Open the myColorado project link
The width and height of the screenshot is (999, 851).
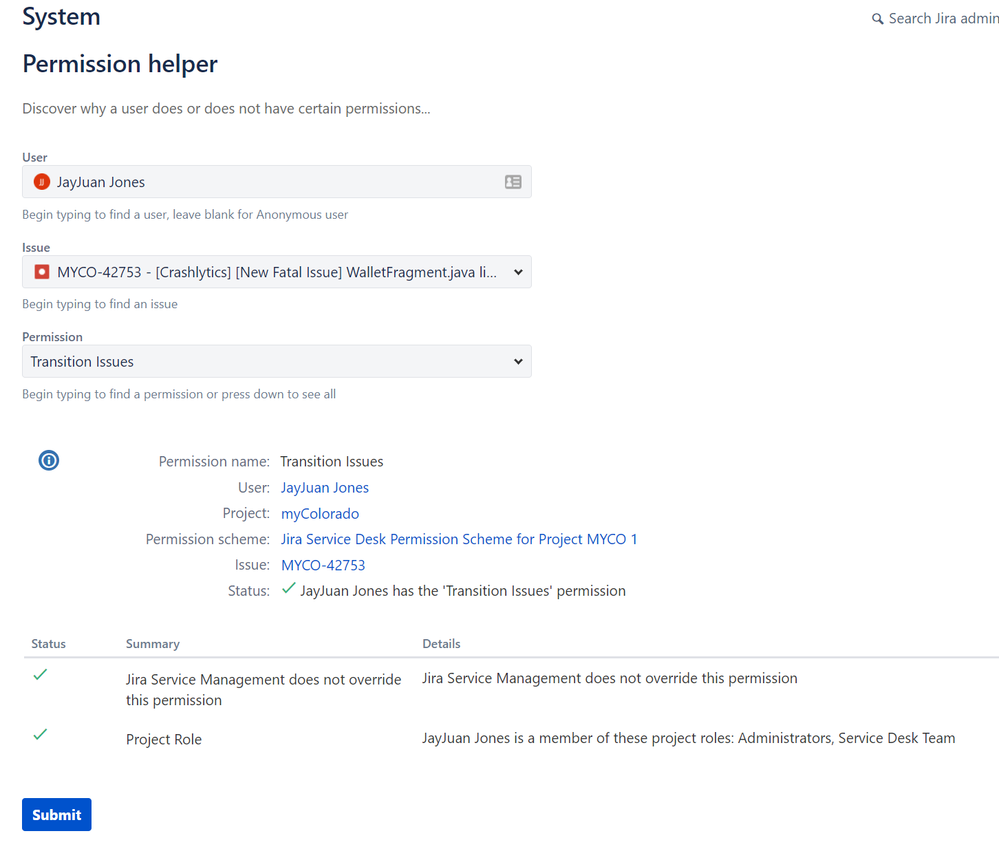pos(319,513)
